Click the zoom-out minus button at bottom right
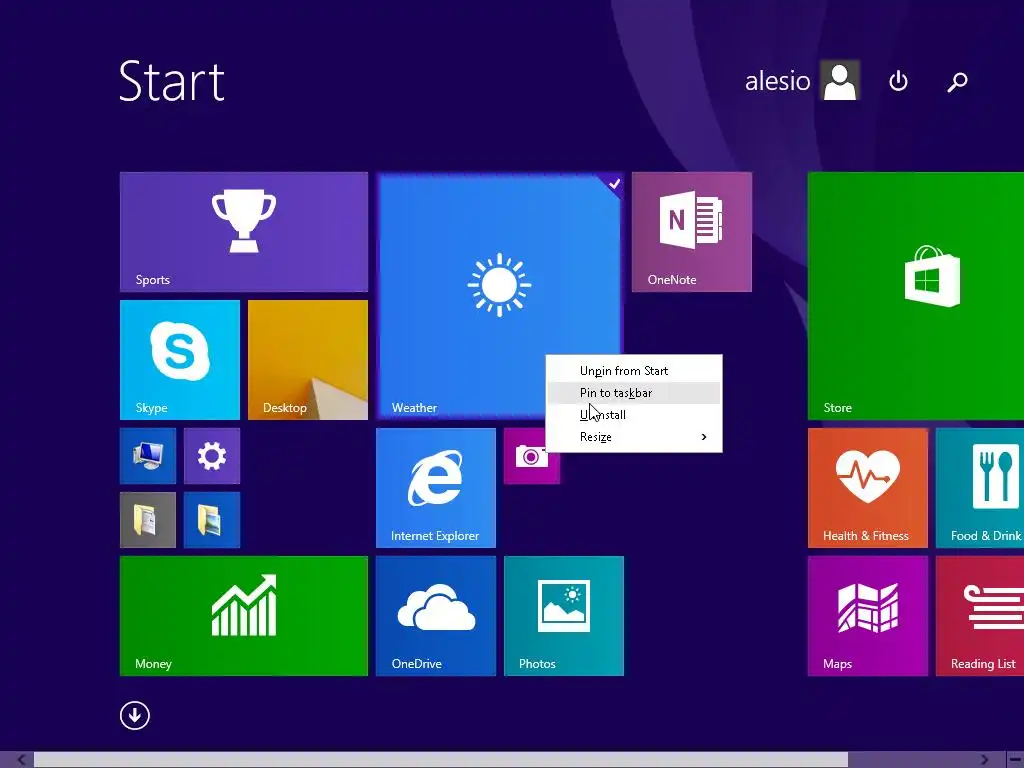 point(1015,760)
